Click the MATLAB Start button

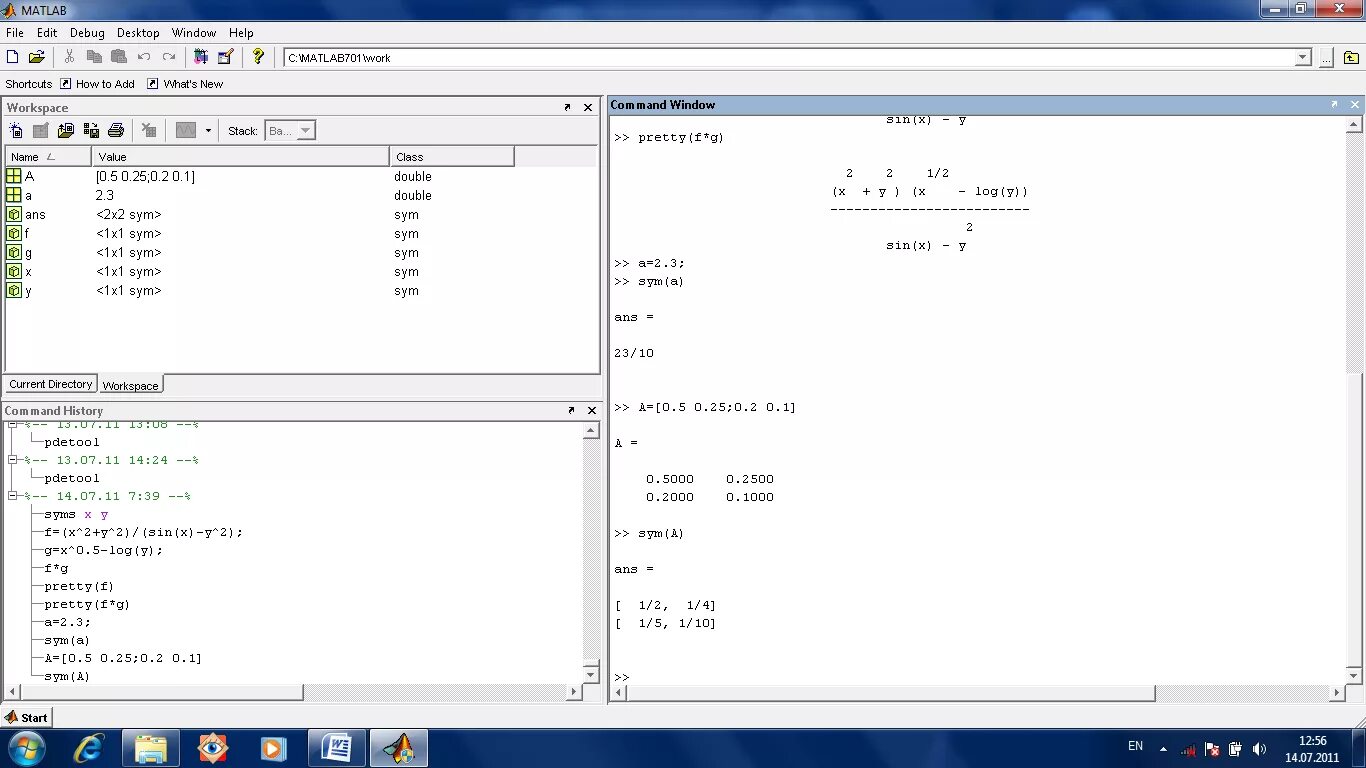coord(27,717)
